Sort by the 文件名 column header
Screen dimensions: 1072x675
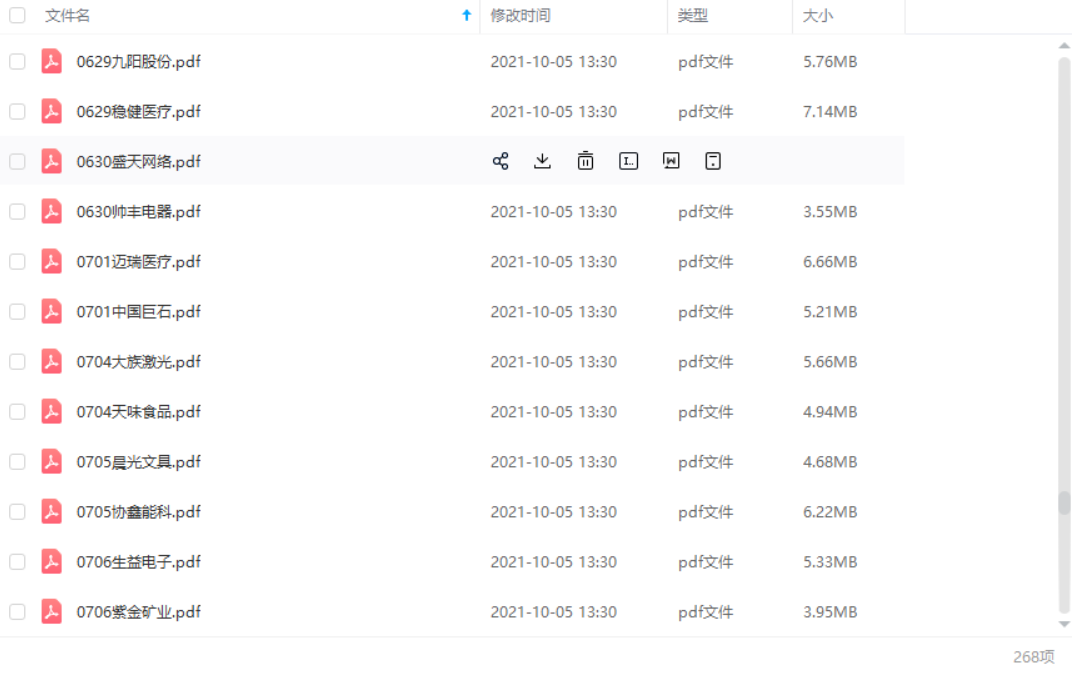point(67,15)
